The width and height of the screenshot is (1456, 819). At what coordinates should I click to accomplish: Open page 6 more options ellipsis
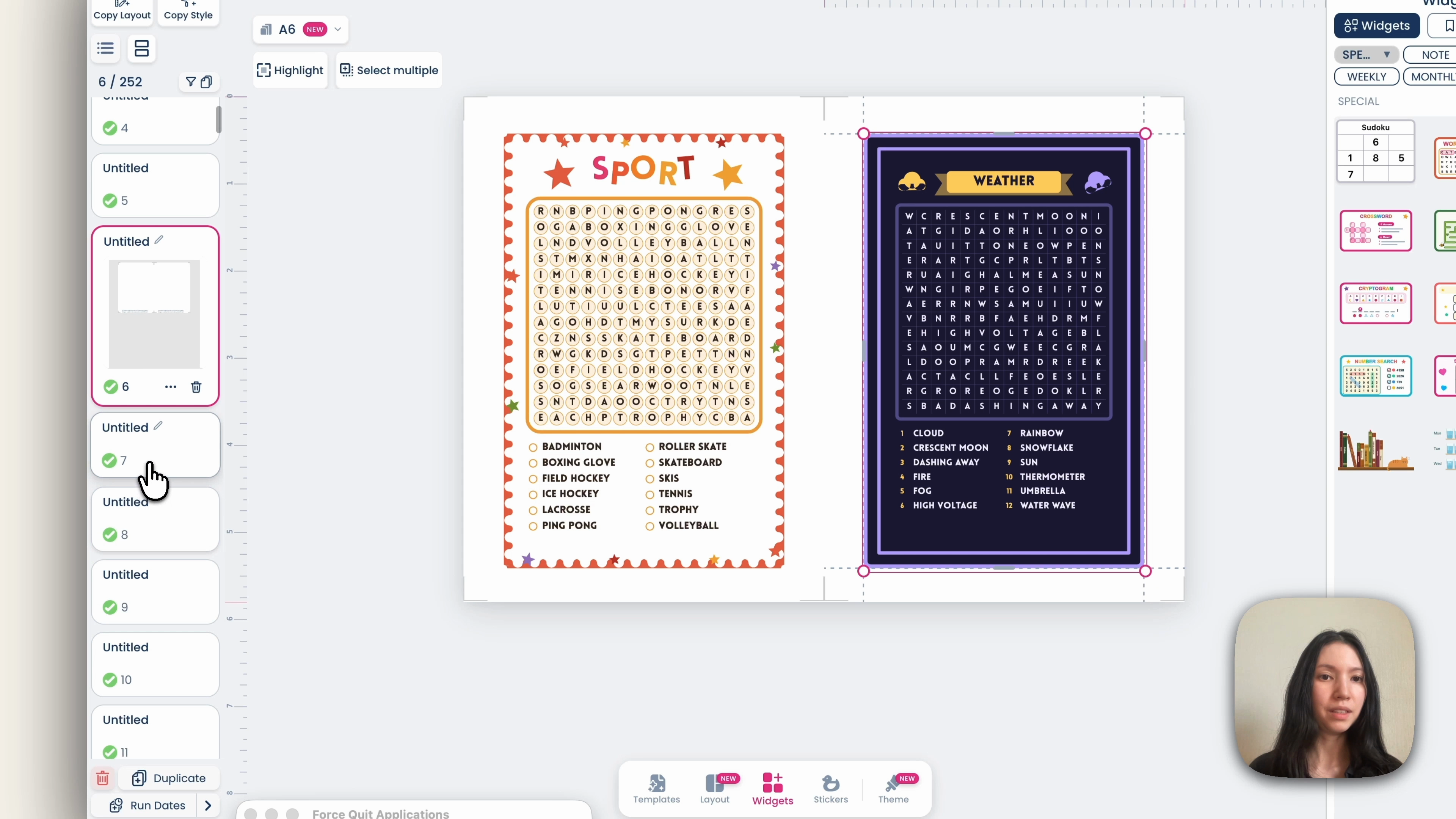[171, 387]
